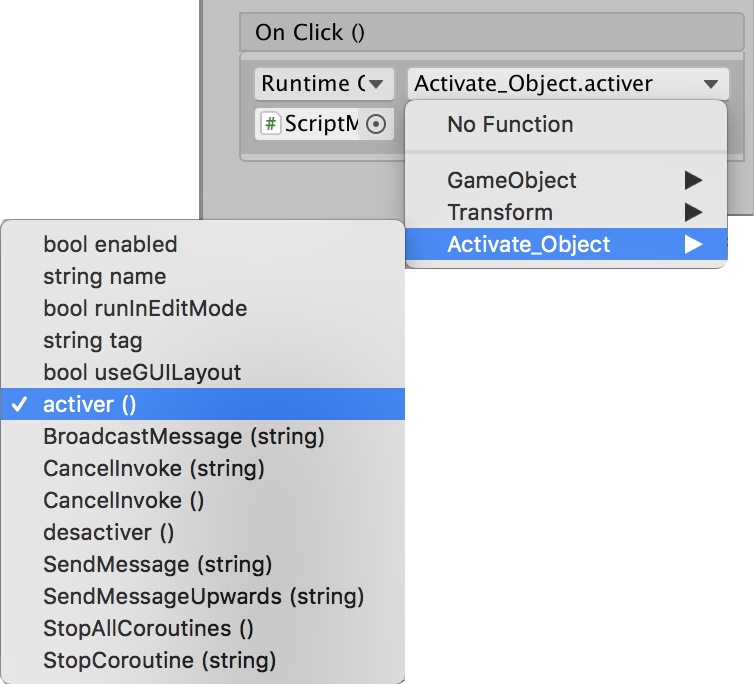The width and height of the screenshot is (754, 684).
Task: Open the Activate_Object.activer function dropdown
Action: (567, 84)
